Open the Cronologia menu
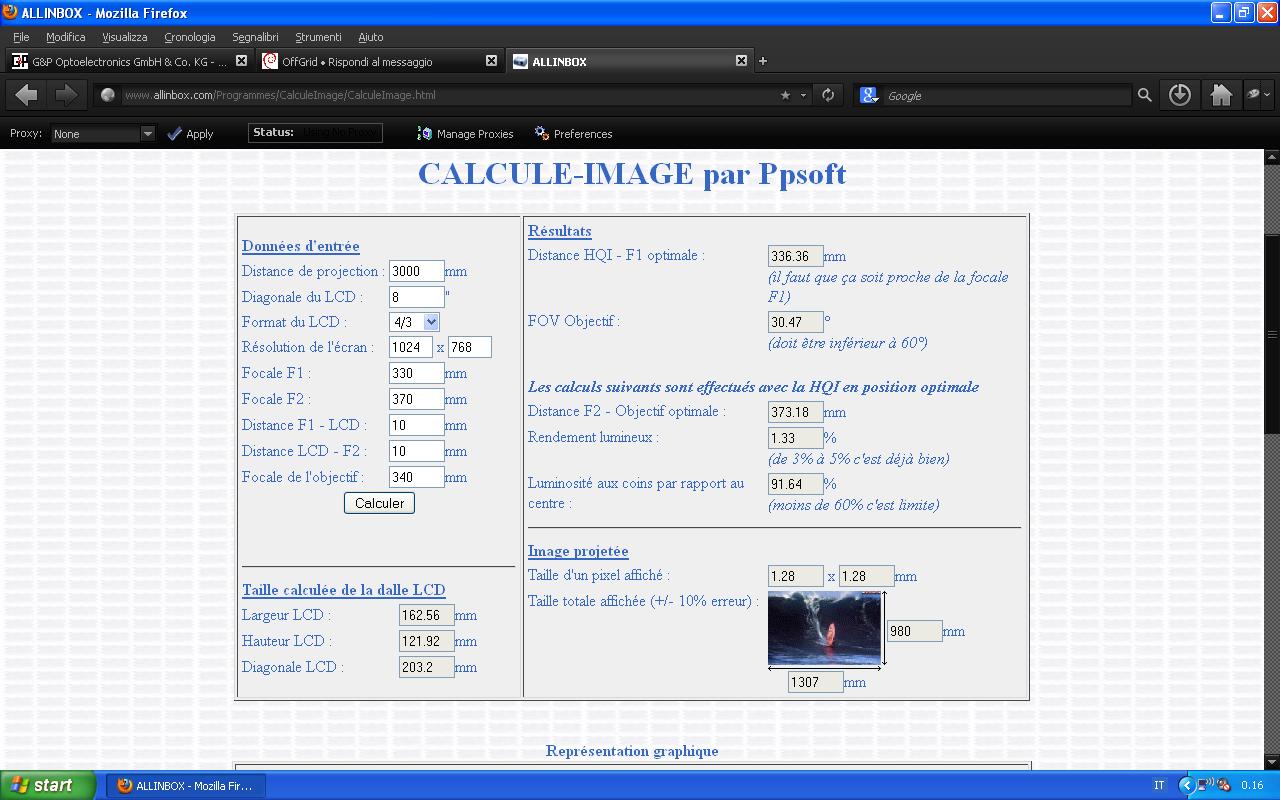The width and height of the screenshot is (1280, 800). click(190, 37)
